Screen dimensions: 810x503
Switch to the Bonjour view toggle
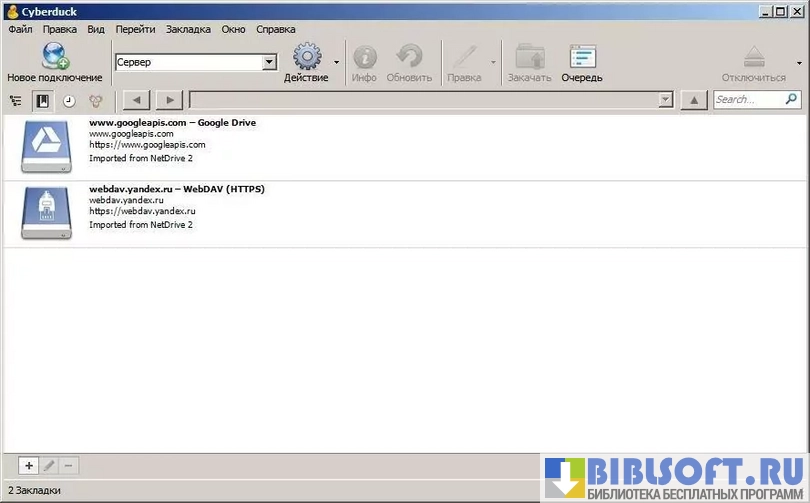tap(96, 100)
